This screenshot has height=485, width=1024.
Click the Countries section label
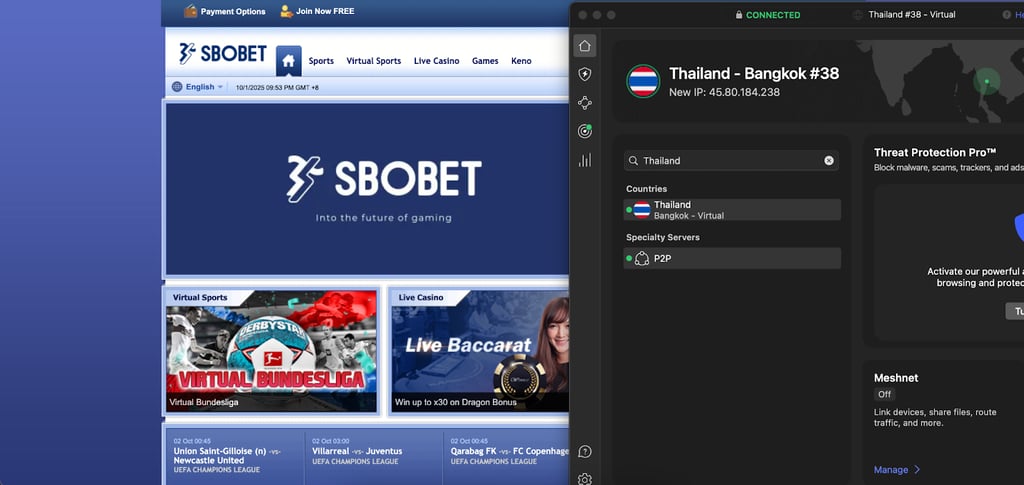[x=647, y=189]
